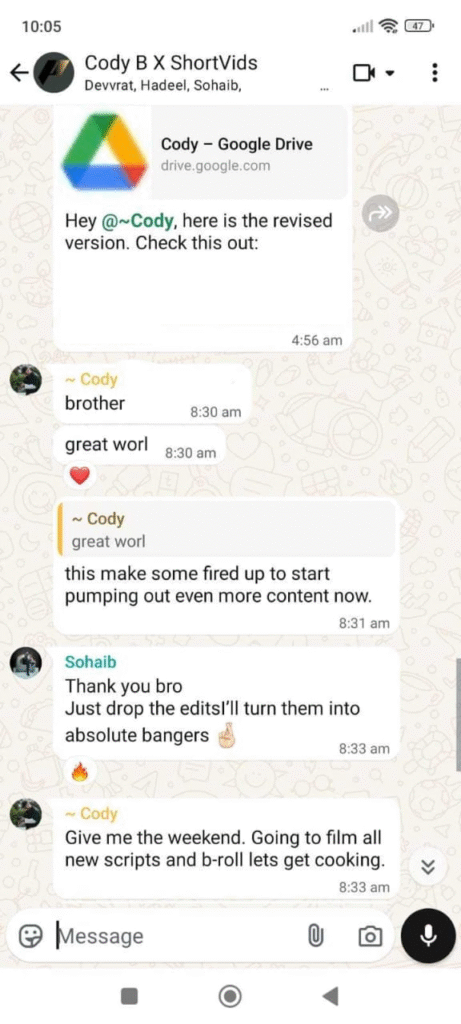Tap the forward icon beside Drive message
The width and height of the screenshot is (461, 1024).
pos(380,212)
